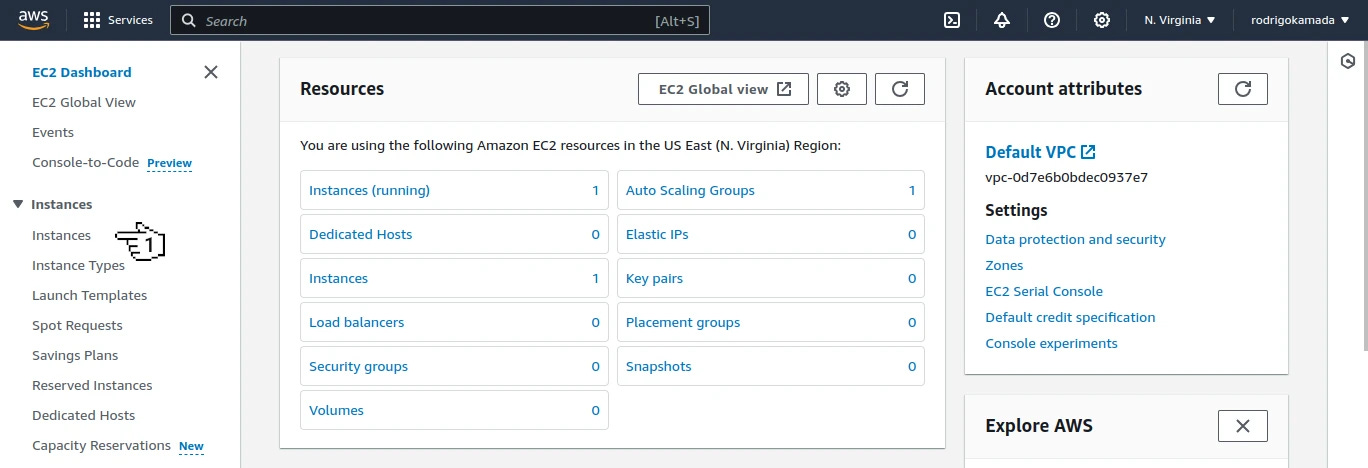The width and height of the screenshot is (1368, 468).
Task: Refresh the Resources panel
Action: 900,89
